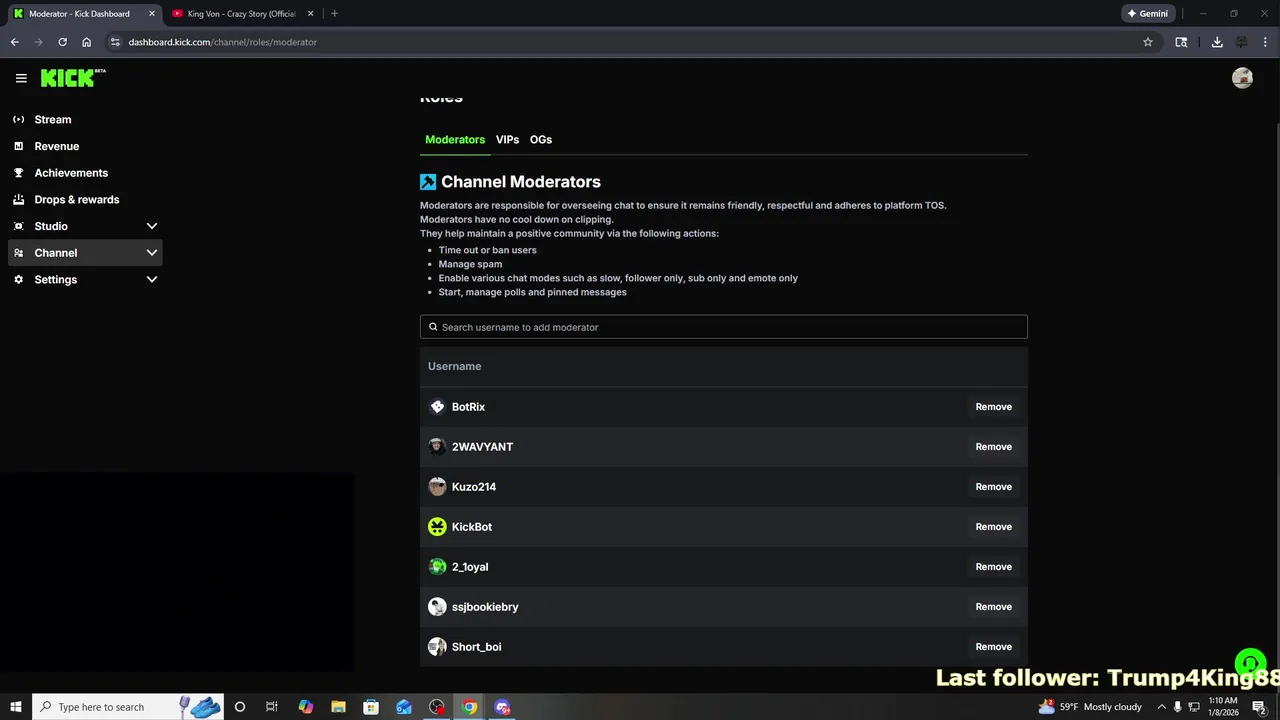Collapse the Channel section chevron

[152, 253]
